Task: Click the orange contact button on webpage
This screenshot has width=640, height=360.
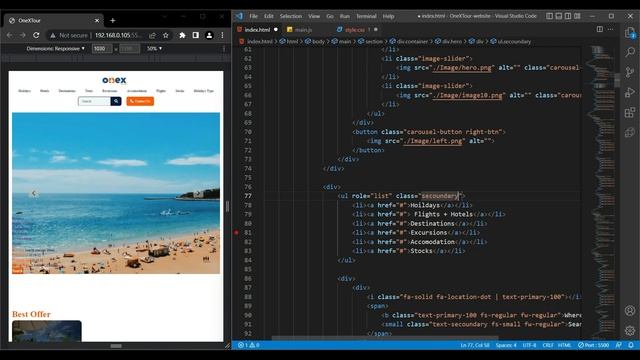Action: tap(140, 101)
